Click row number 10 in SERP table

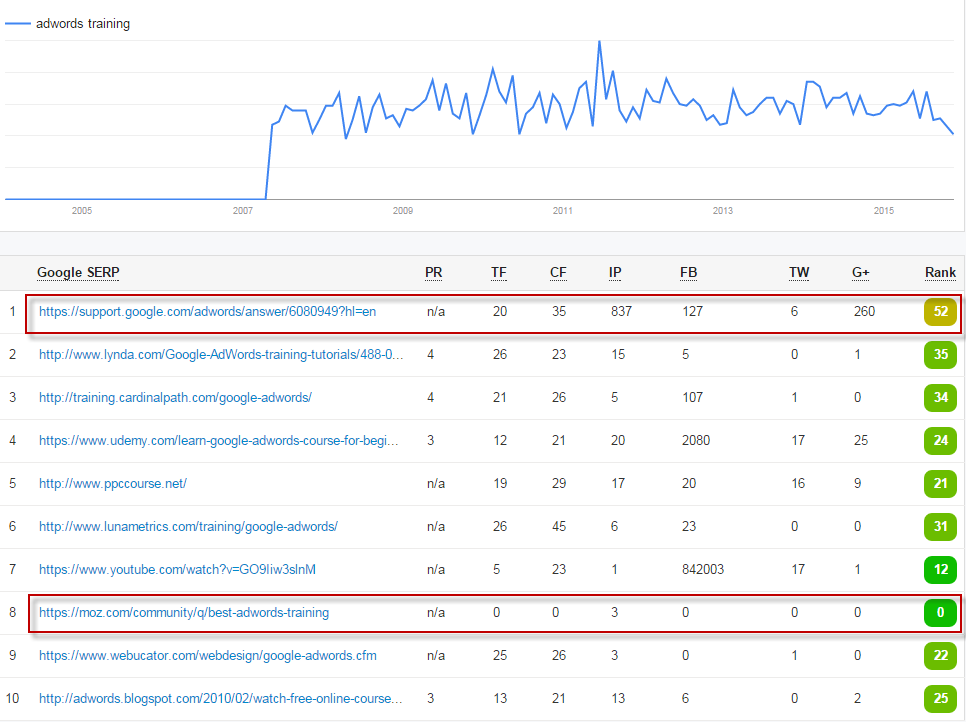12,699
